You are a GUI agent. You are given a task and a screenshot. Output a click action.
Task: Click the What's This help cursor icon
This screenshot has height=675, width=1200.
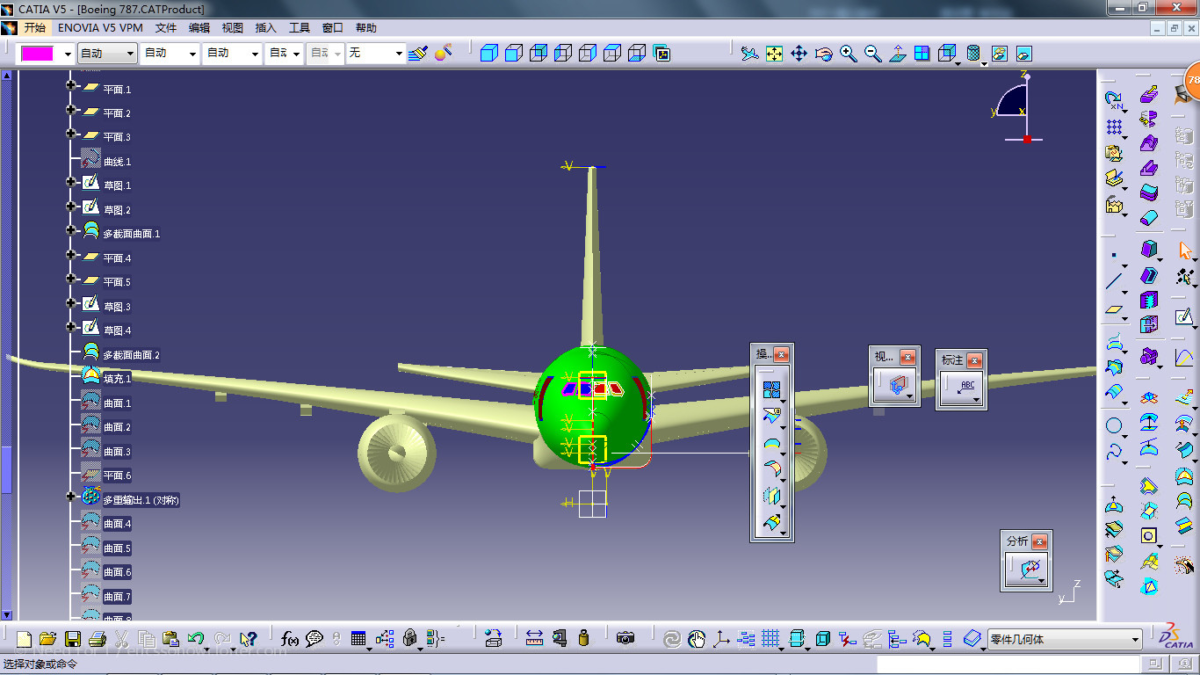tap(248, 638)
